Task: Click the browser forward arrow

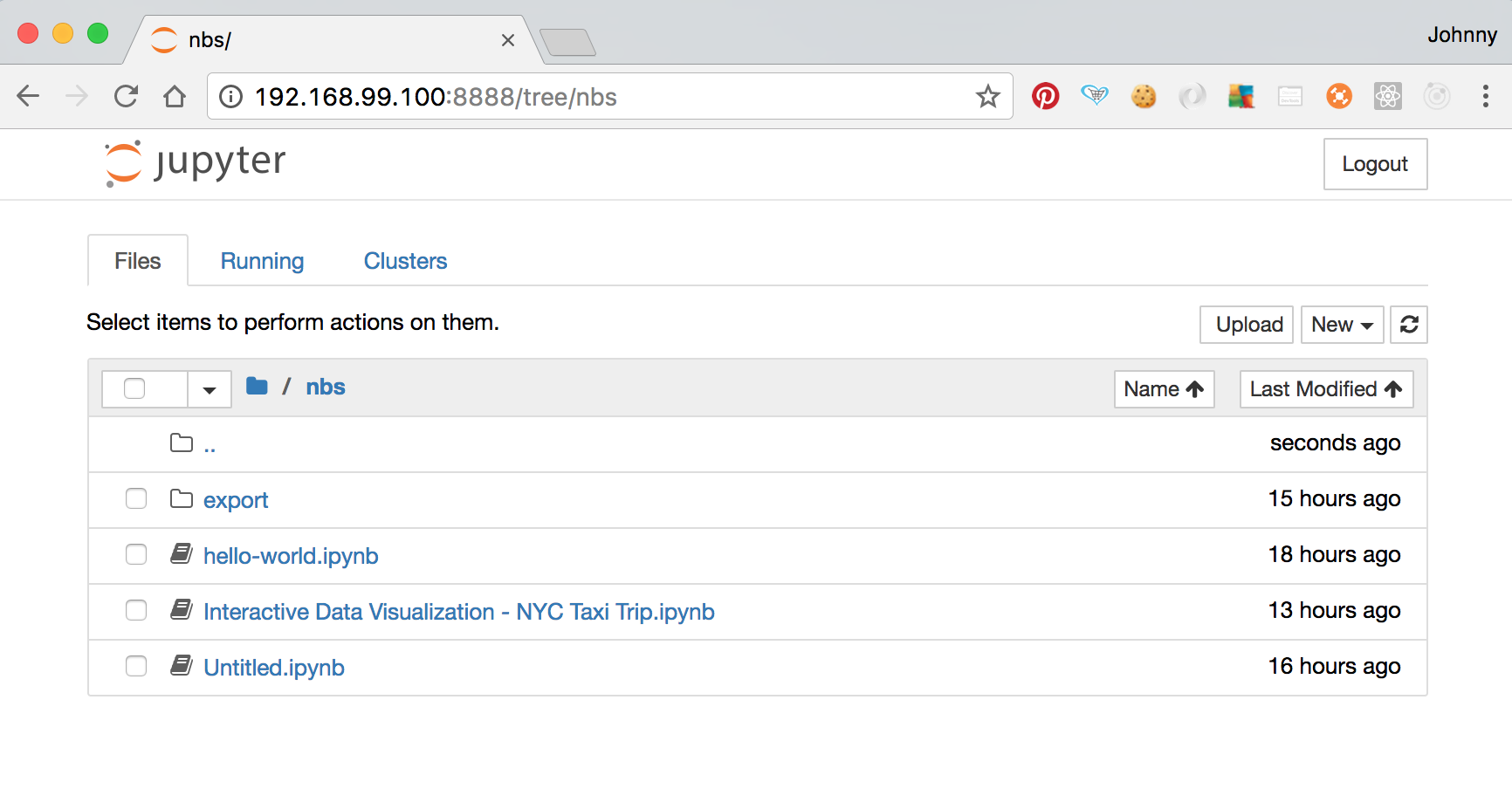Action: click(x=77, y=96)
